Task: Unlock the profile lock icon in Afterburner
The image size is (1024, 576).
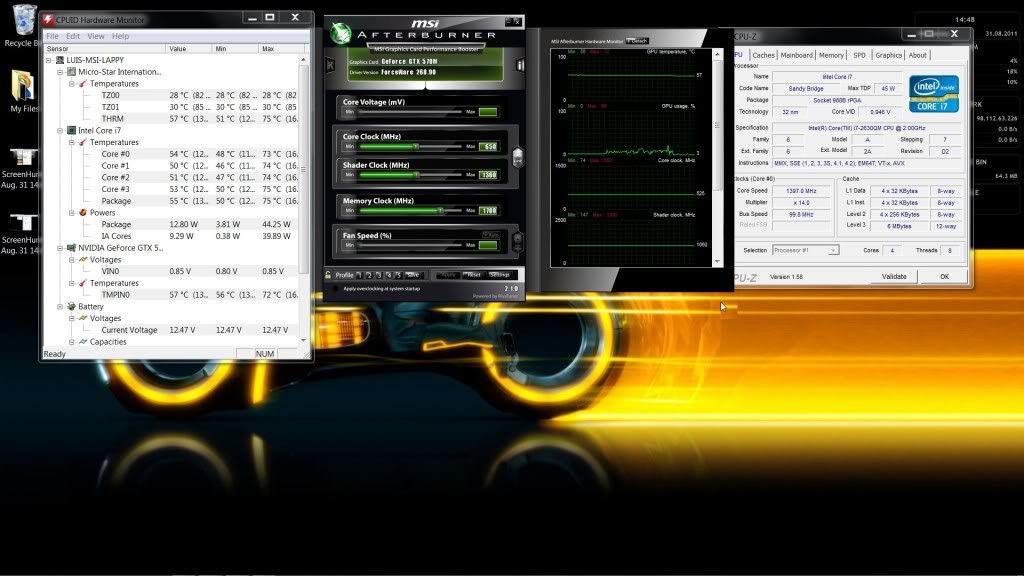Action: pos(328,275)
